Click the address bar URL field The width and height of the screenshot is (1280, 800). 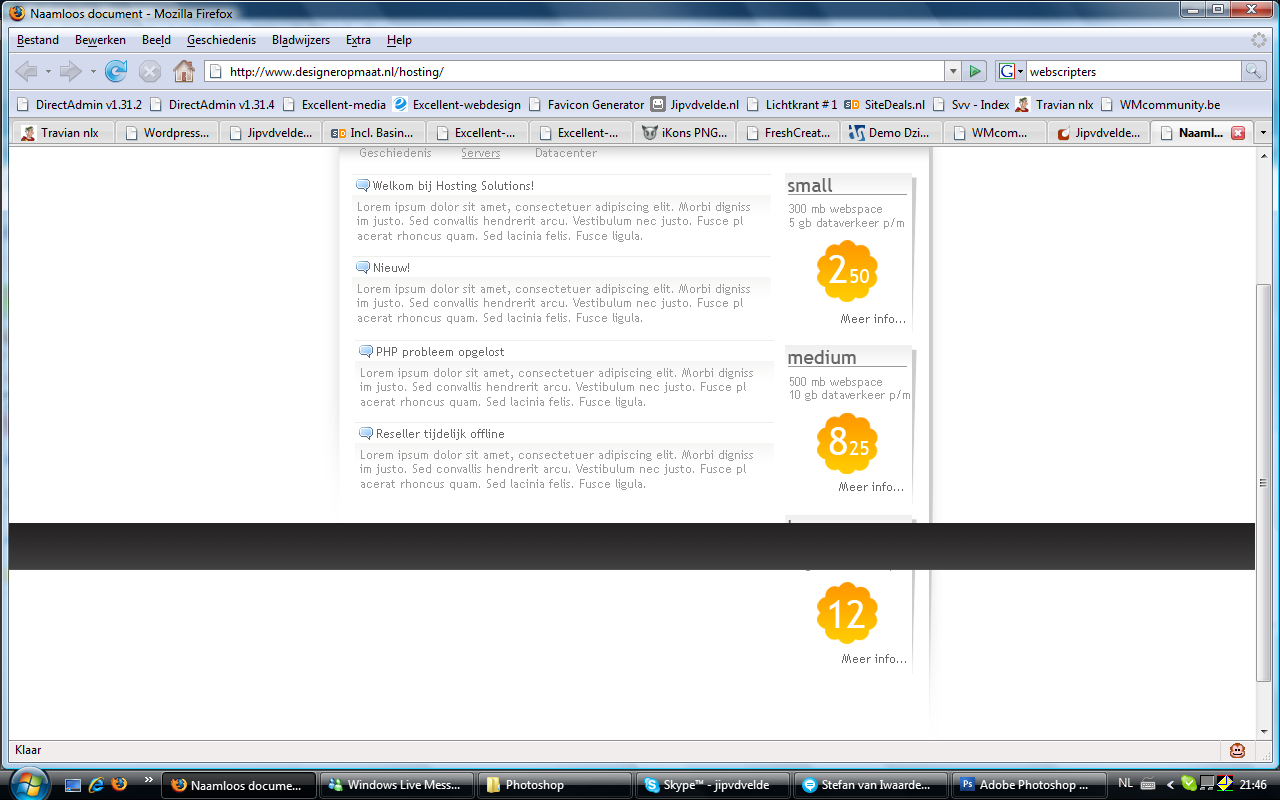pyautogui.click(x=575, y=71)
